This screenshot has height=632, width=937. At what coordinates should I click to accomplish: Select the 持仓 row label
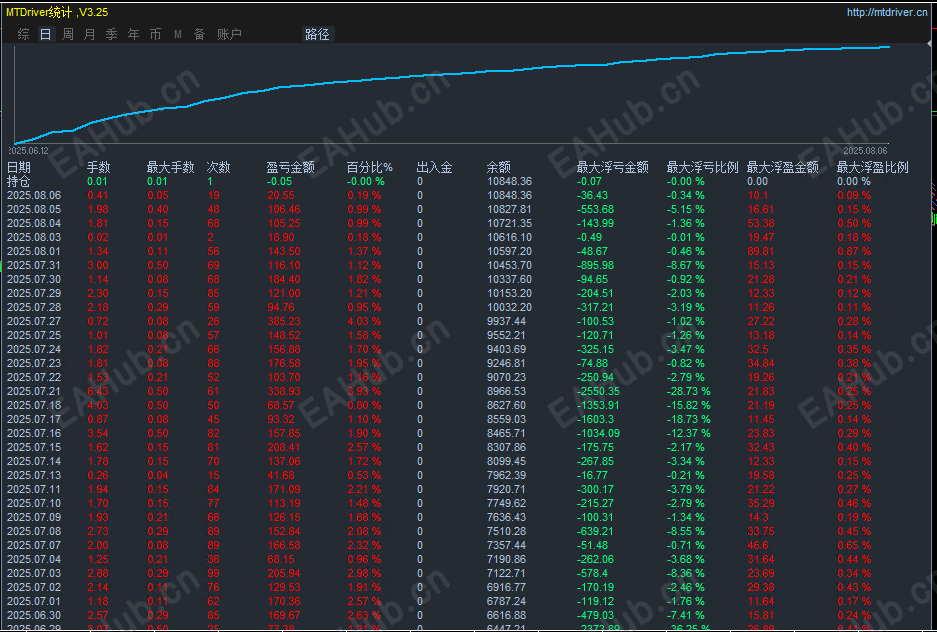tap(19, 181)
